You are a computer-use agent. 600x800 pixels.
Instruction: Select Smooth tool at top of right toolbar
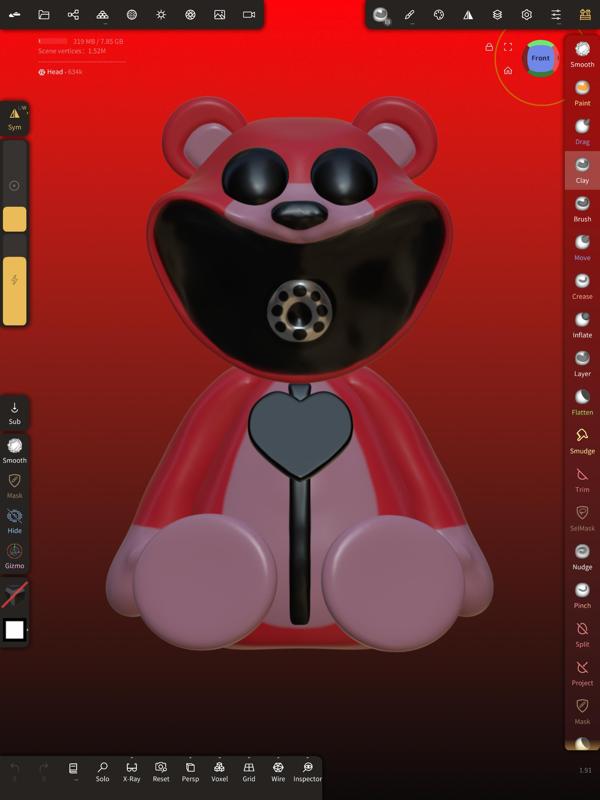582,54
